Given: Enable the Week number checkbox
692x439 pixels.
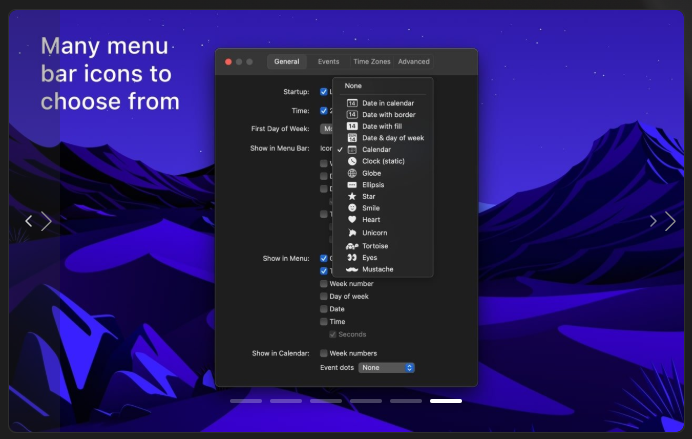Looking at the screenshot, I should pos(323,284).
